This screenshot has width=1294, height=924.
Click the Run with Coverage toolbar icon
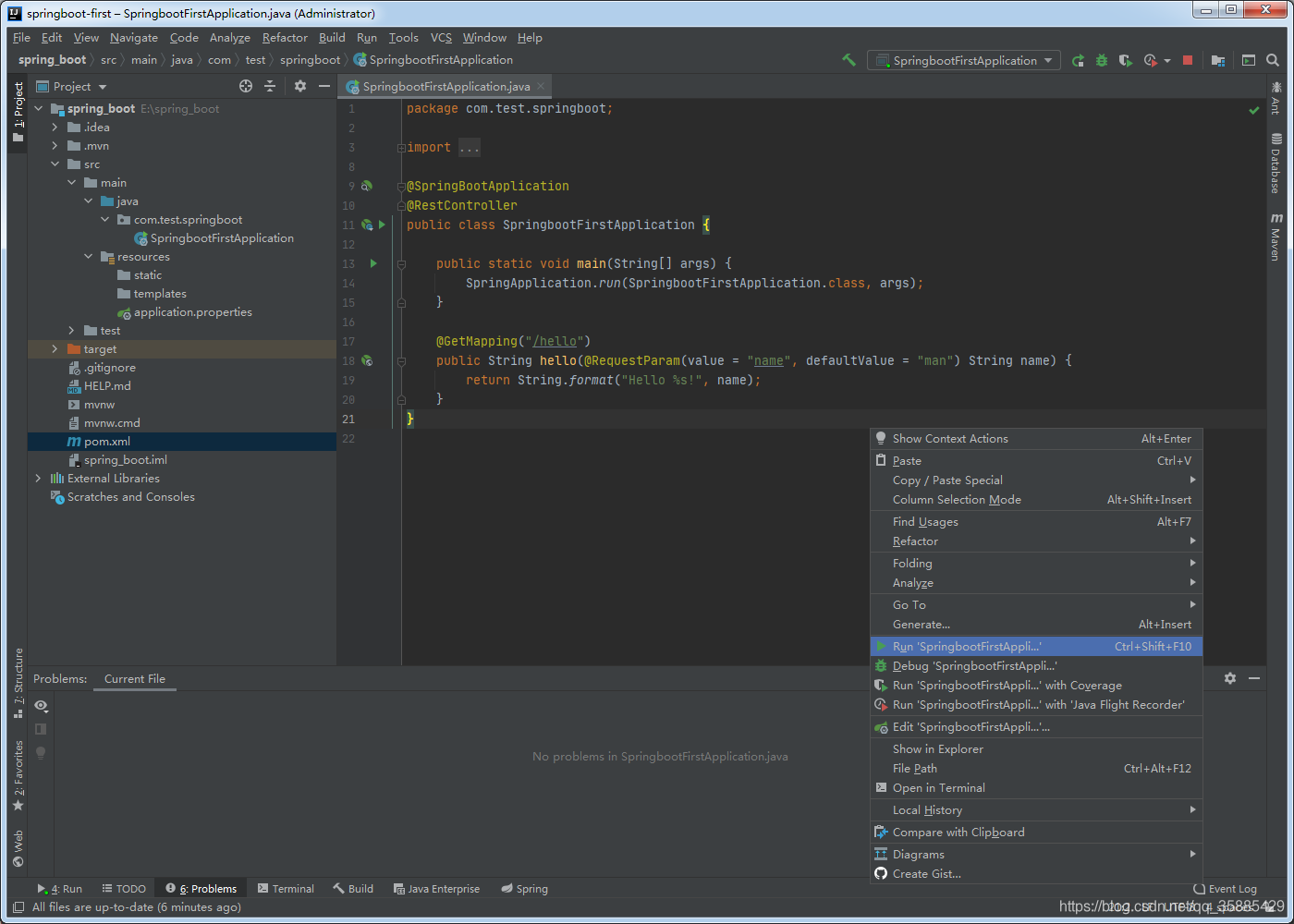tap(1125, 60)
